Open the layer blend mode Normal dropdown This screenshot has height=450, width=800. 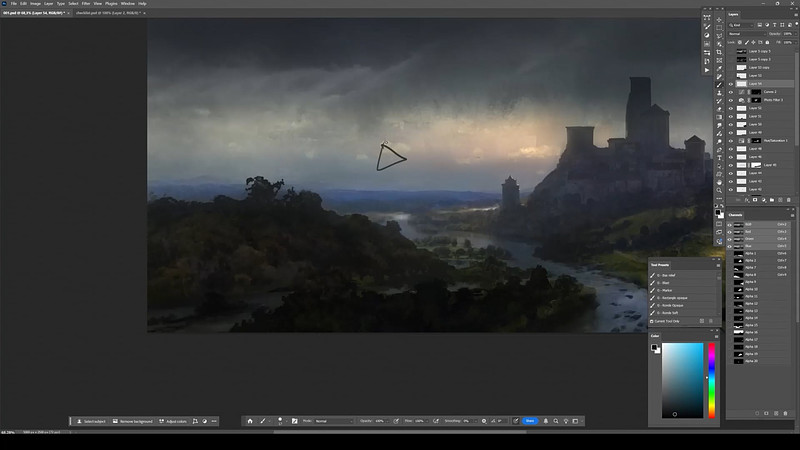(x=745, y=34)
